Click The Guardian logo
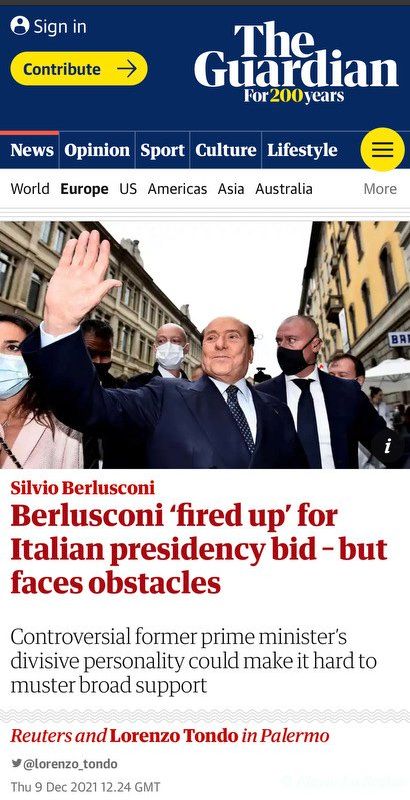 click(x=296, y=62)
